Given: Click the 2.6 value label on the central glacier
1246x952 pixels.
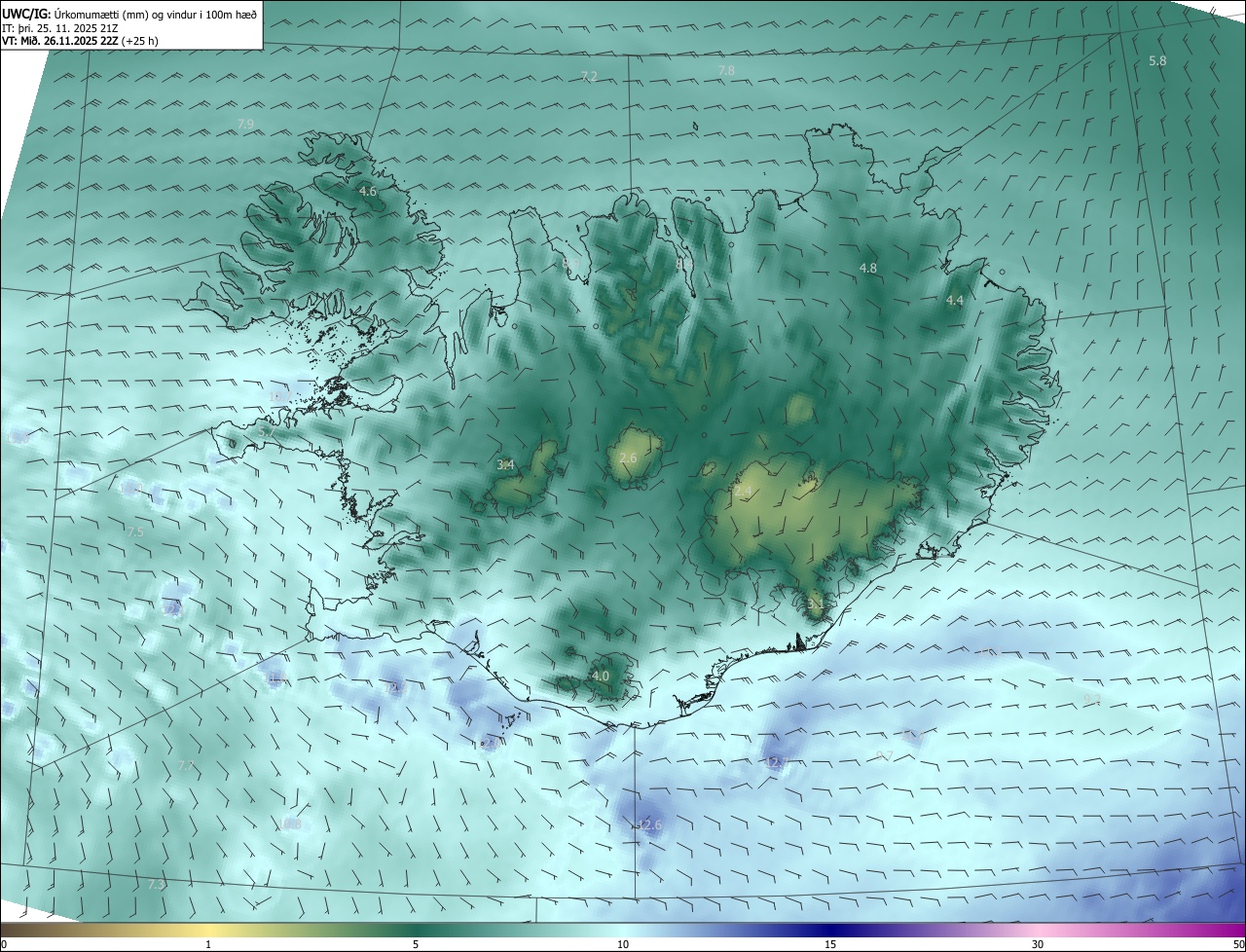Looking at the screenshot, I should (x=628, y=458).
